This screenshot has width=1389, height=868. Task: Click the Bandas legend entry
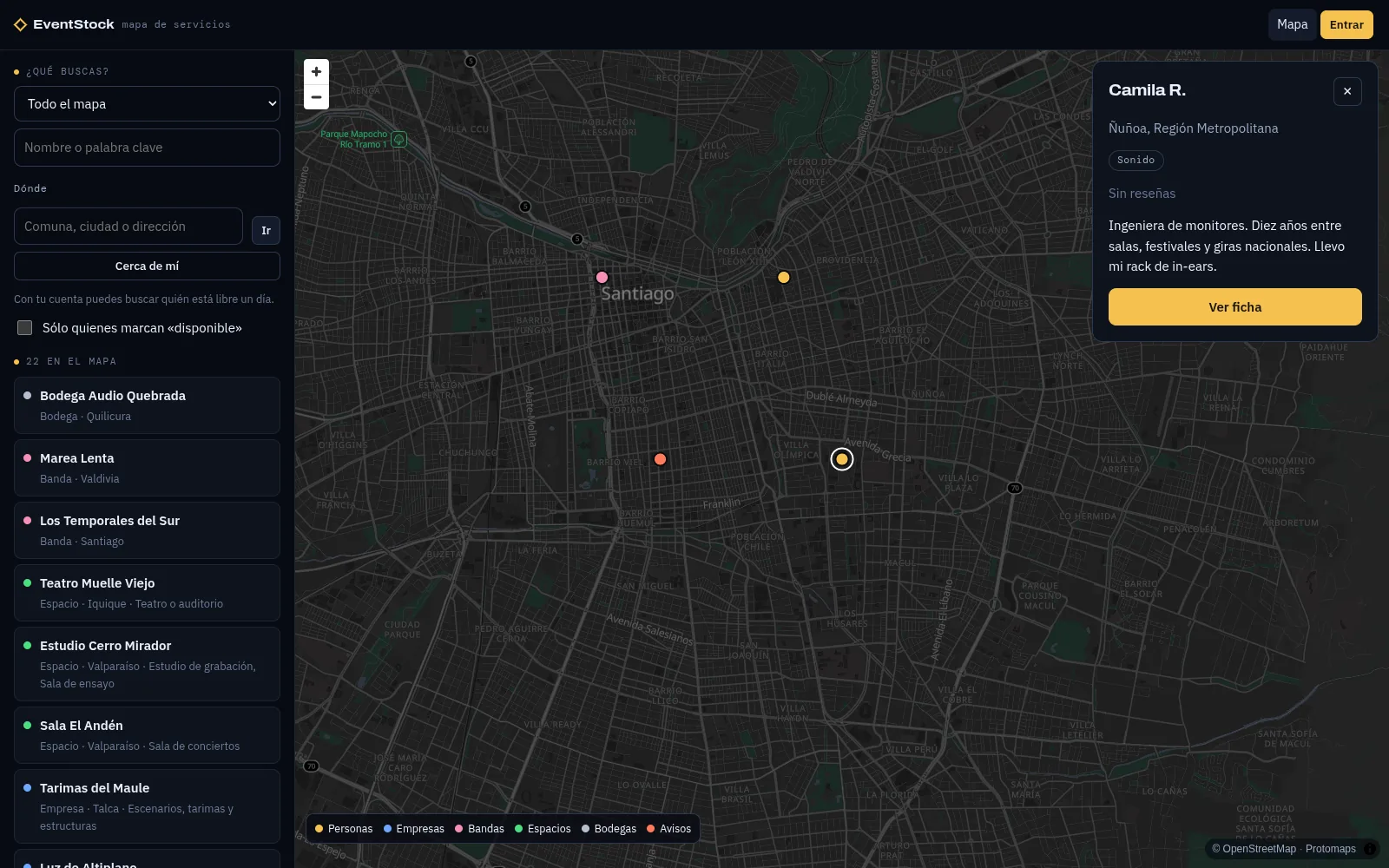(479, 829)
